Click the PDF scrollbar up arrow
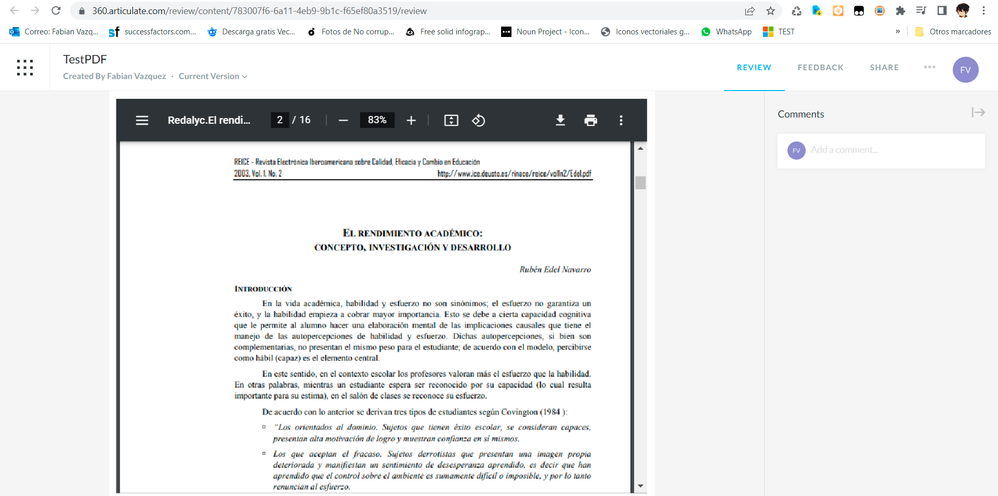Screen dimensions: 998x496 pyautogui.click(x=640, y=148)
